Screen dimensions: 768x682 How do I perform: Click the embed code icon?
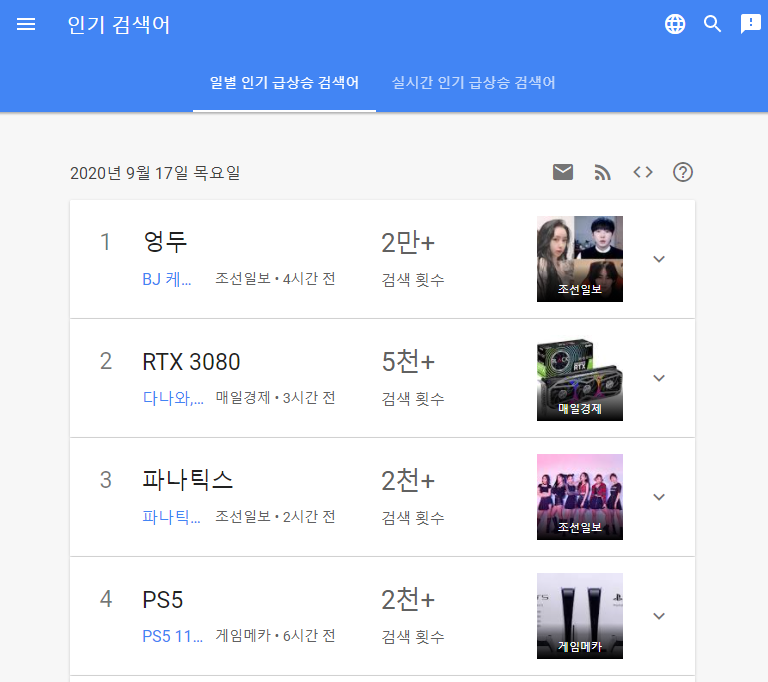(643, 172)
